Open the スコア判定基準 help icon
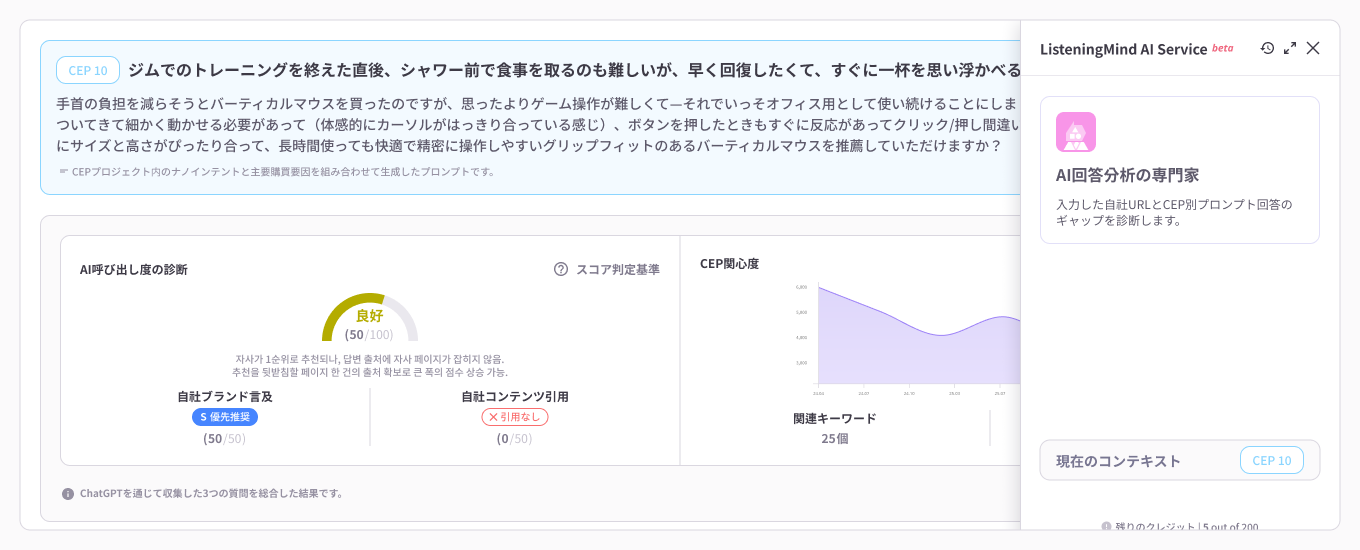Viewport: 1360px width, 550px height. [x=561, y=269]
